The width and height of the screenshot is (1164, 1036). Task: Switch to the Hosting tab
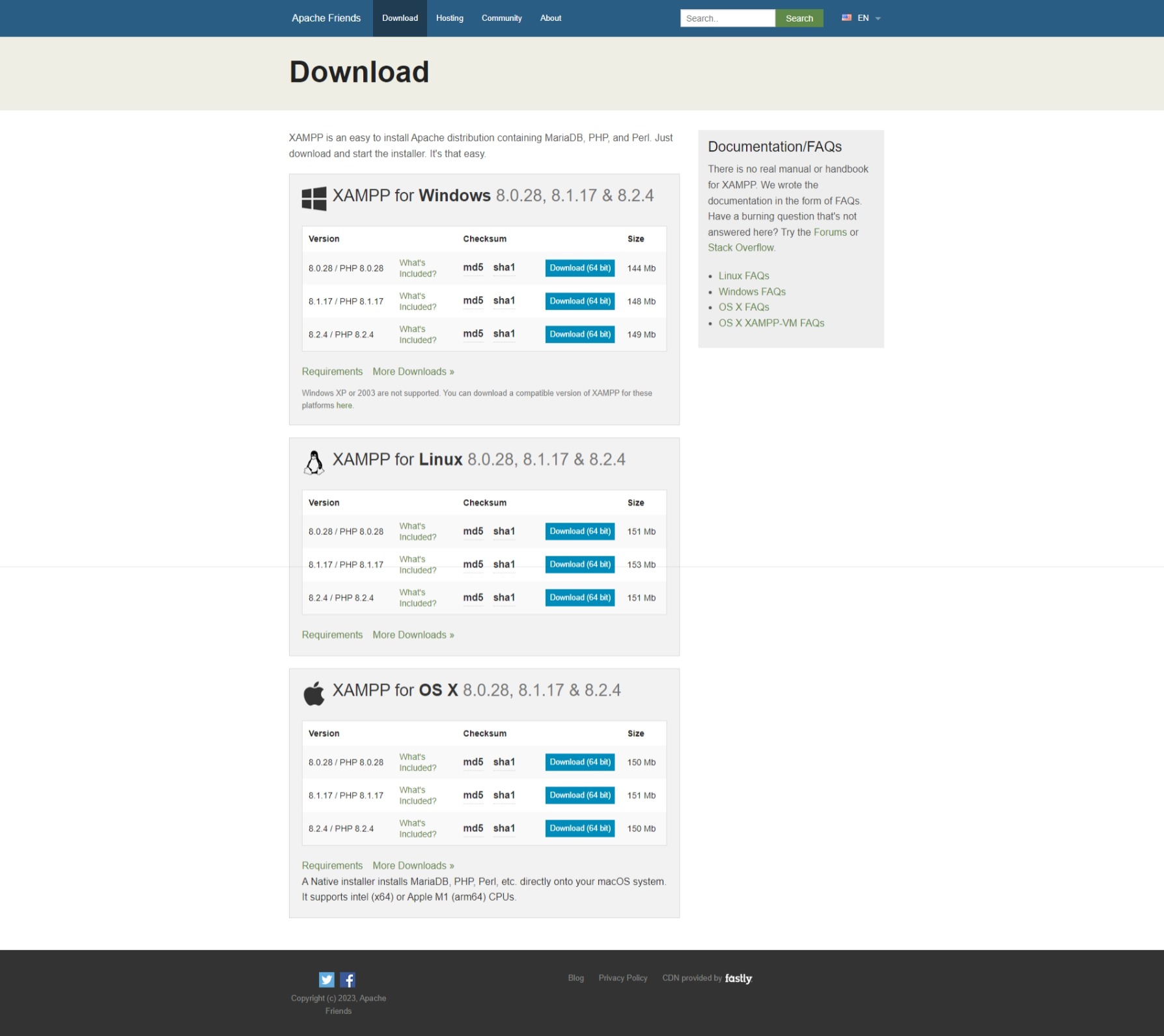click(x=449, y=18)
